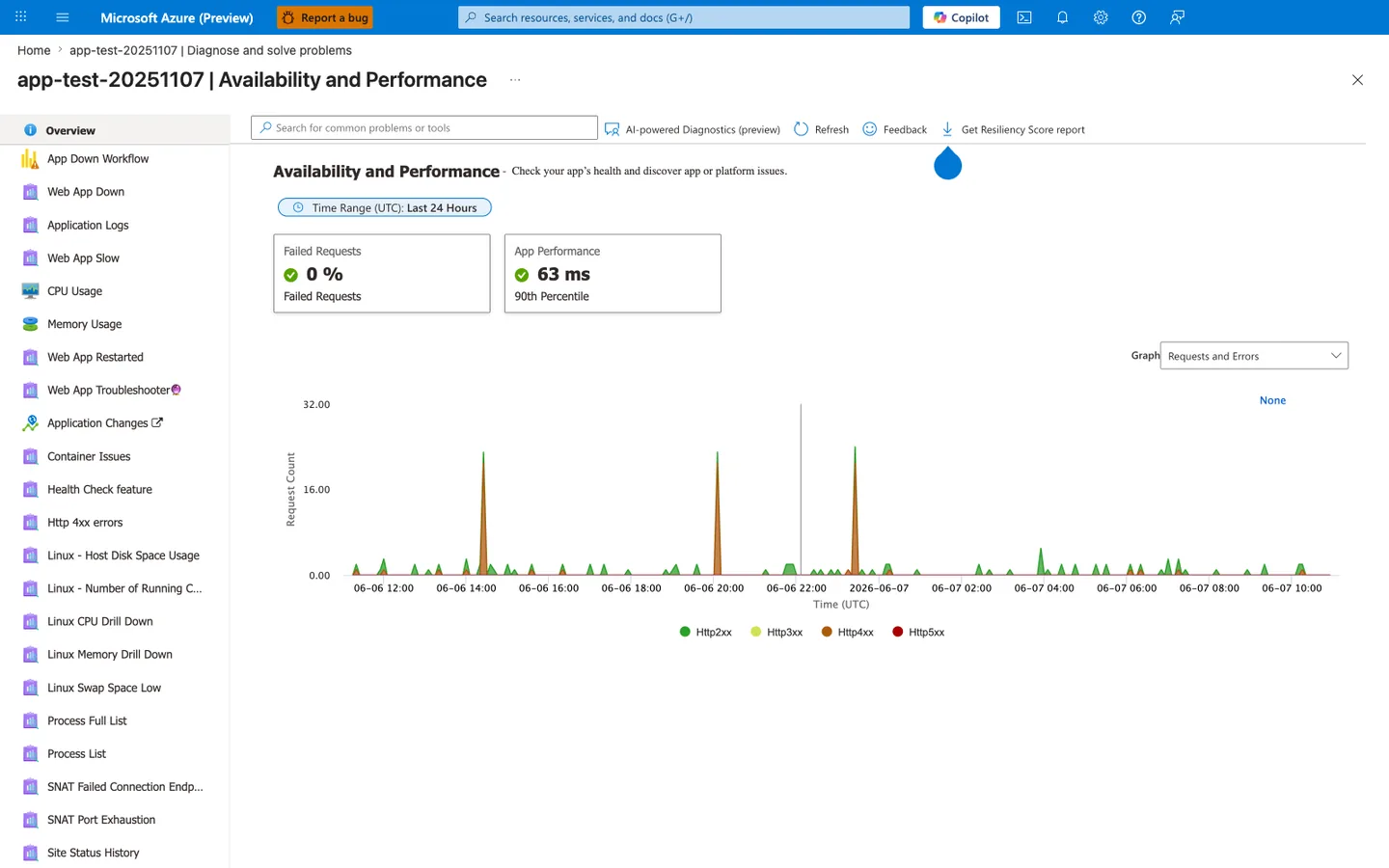The height and width of the screenshot is (868, 1389).
Task: Click the App Down Workflow icon
Action: (30, 159)
